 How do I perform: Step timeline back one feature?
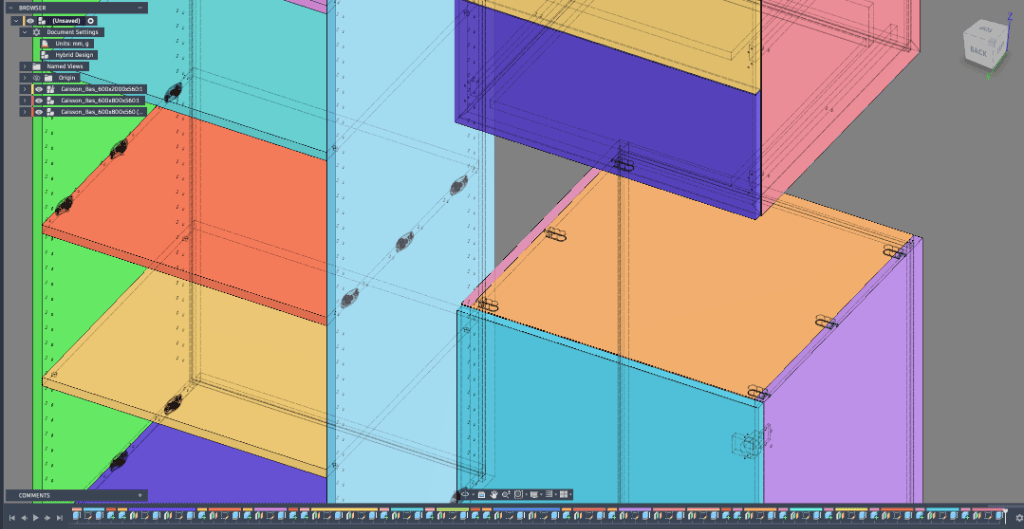tap(24, 517)
